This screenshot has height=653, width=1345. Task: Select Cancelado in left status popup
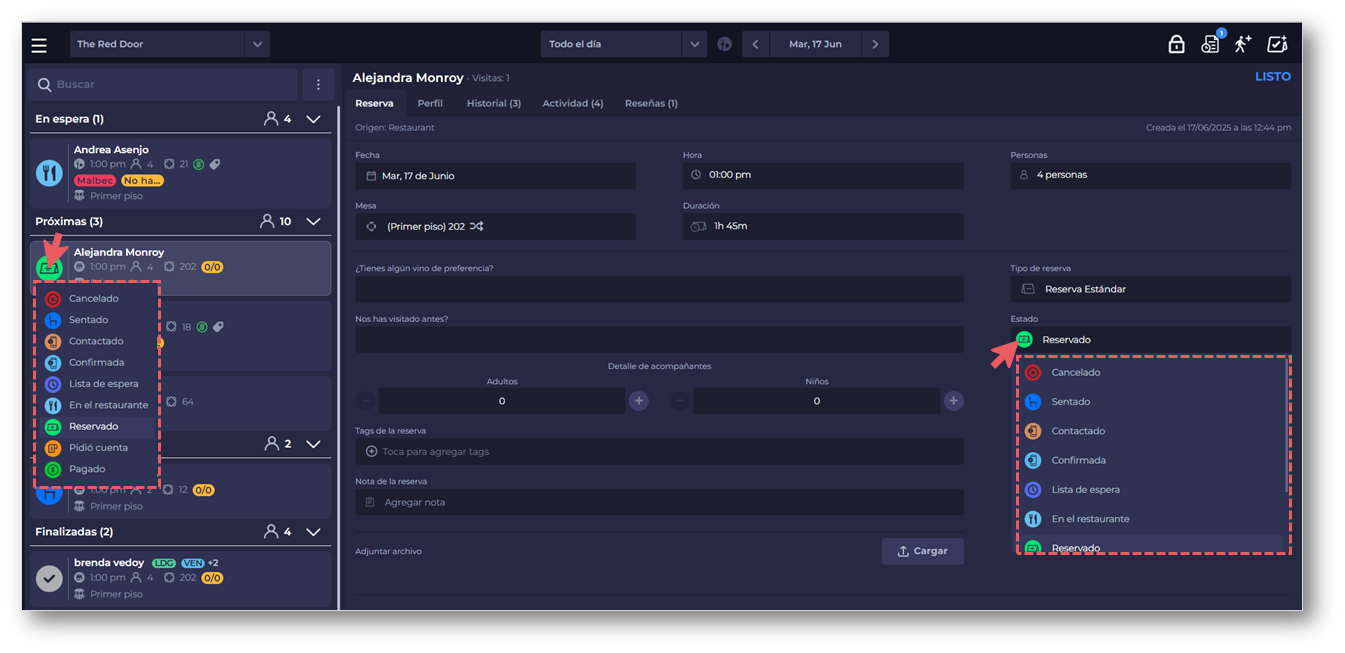click(97, 298)
